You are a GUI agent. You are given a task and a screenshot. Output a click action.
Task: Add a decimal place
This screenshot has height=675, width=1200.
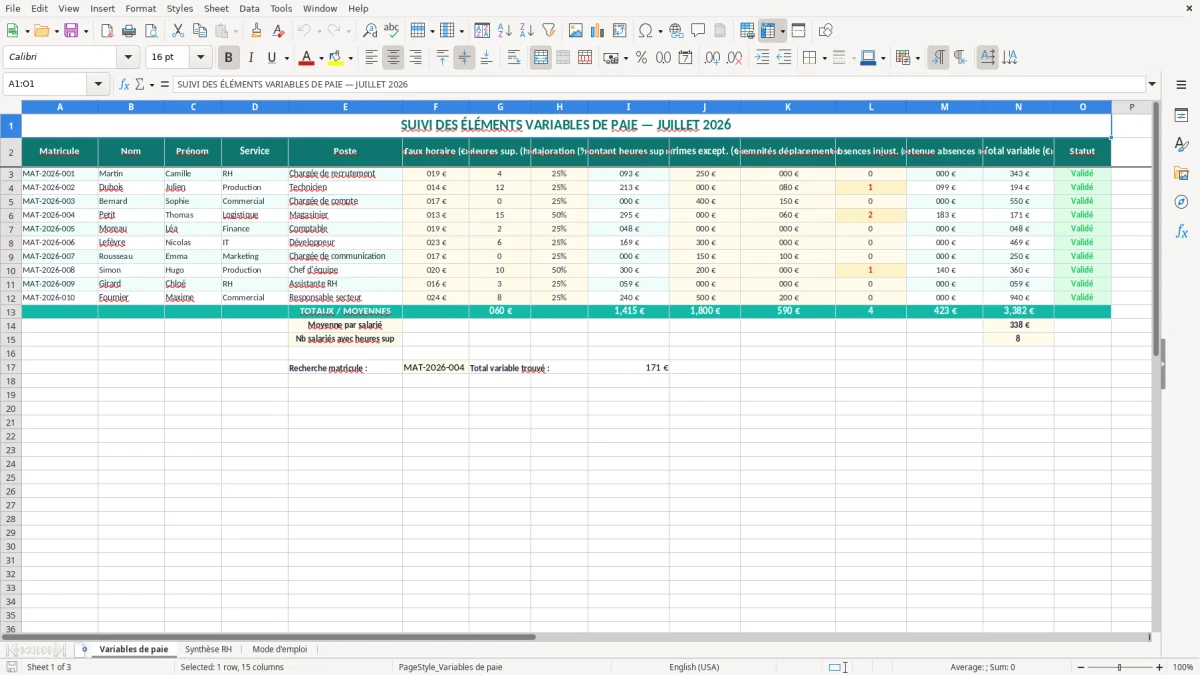[712, 58]
